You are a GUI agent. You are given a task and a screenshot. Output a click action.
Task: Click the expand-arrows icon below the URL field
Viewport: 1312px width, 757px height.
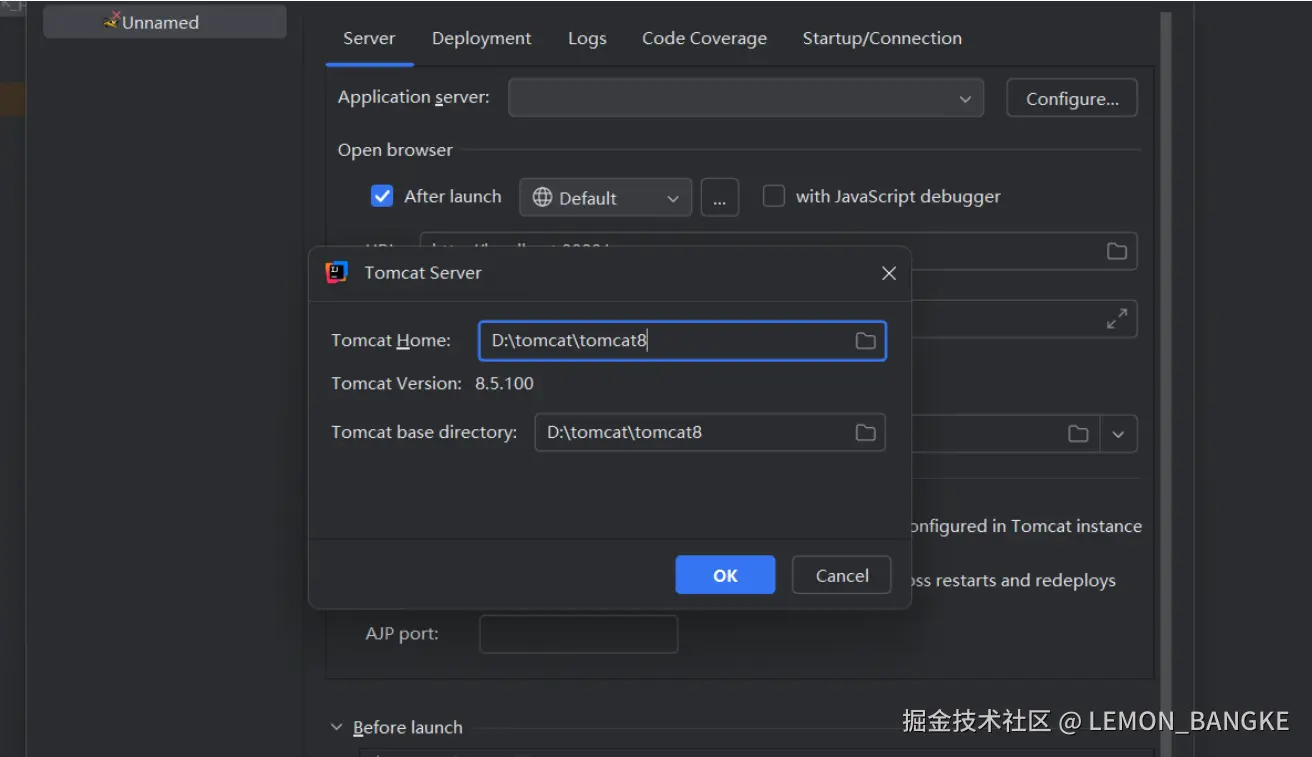[1117, 319]
